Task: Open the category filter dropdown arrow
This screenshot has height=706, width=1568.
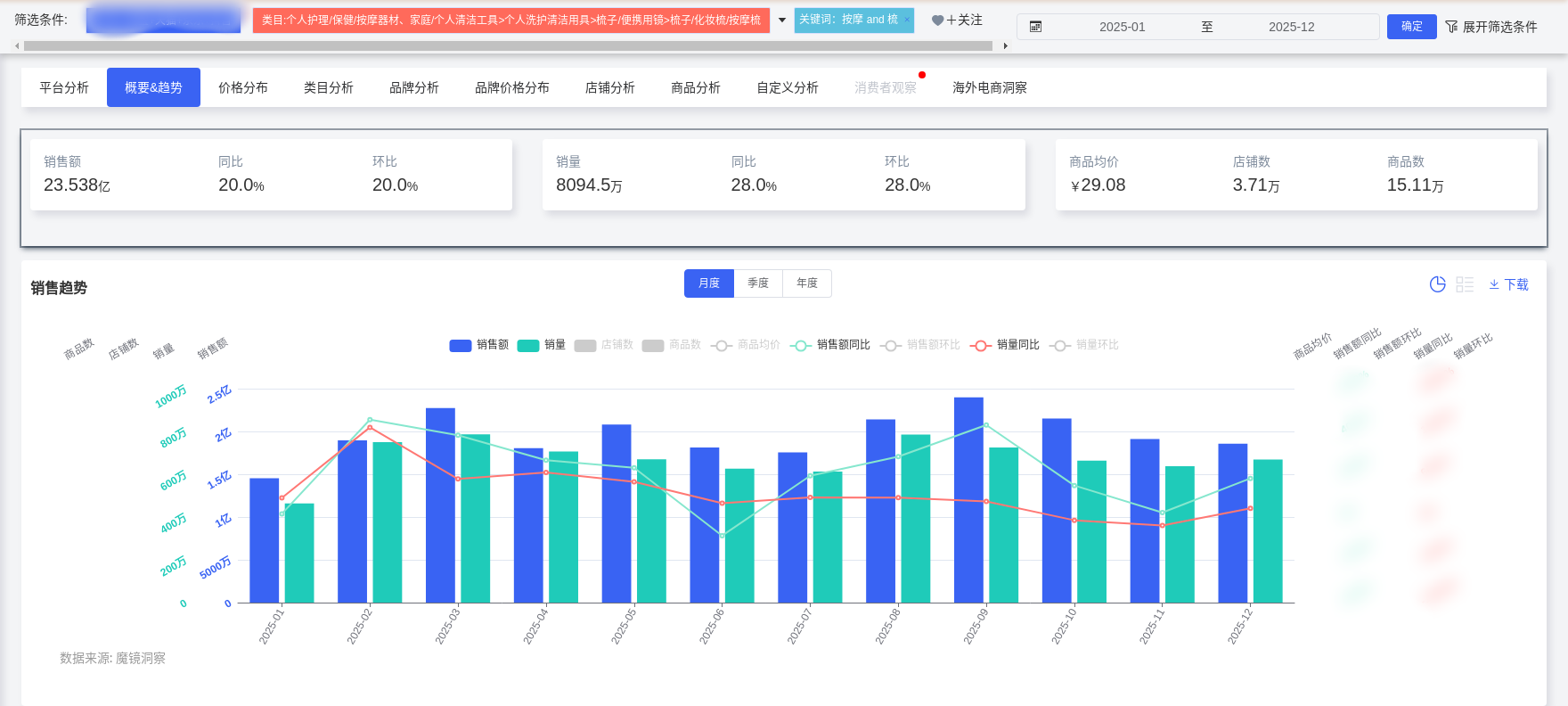Action: [782, 20]
